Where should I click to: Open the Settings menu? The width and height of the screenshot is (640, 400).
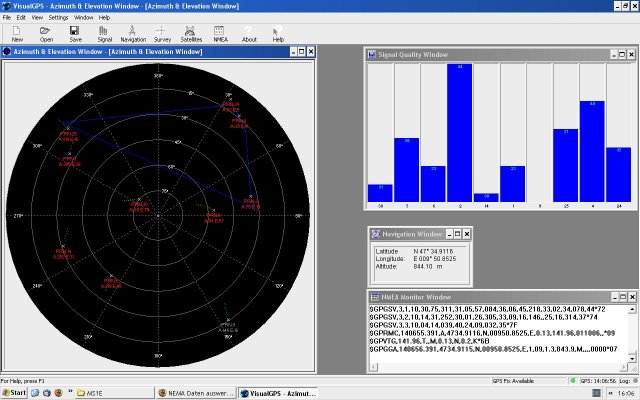[x=59, y=18]
